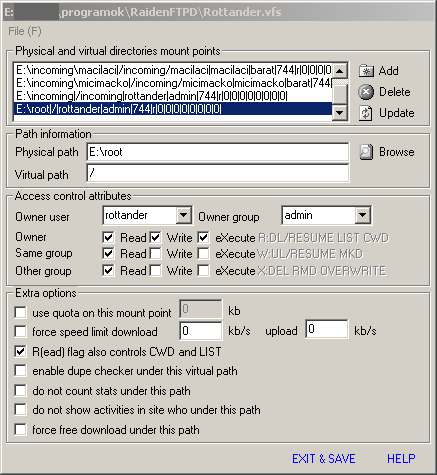Enable Same group eXecute checkbox
Screen dimensions: 437x475
pos(203,254)
